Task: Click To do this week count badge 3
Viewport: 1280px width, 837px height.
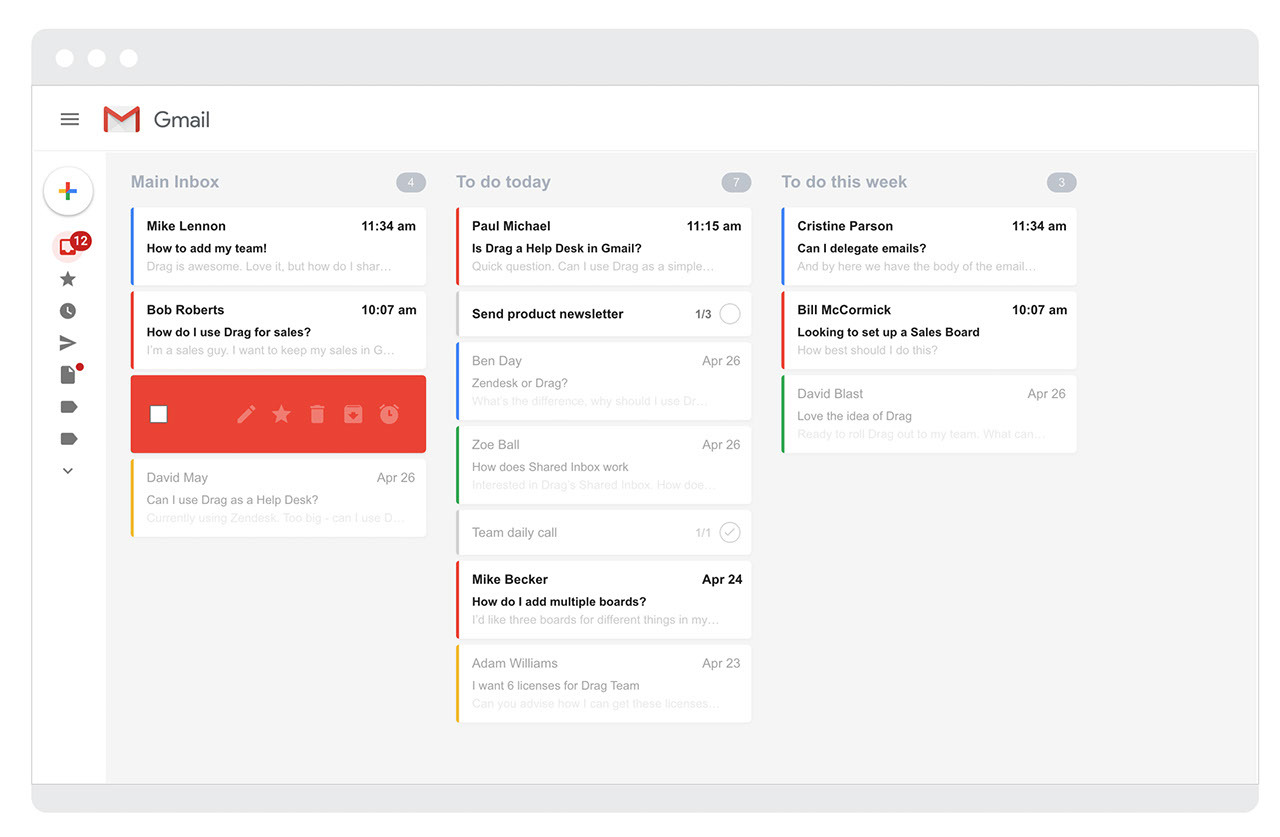Action: pyautogui.click(x=1062, y=183)
